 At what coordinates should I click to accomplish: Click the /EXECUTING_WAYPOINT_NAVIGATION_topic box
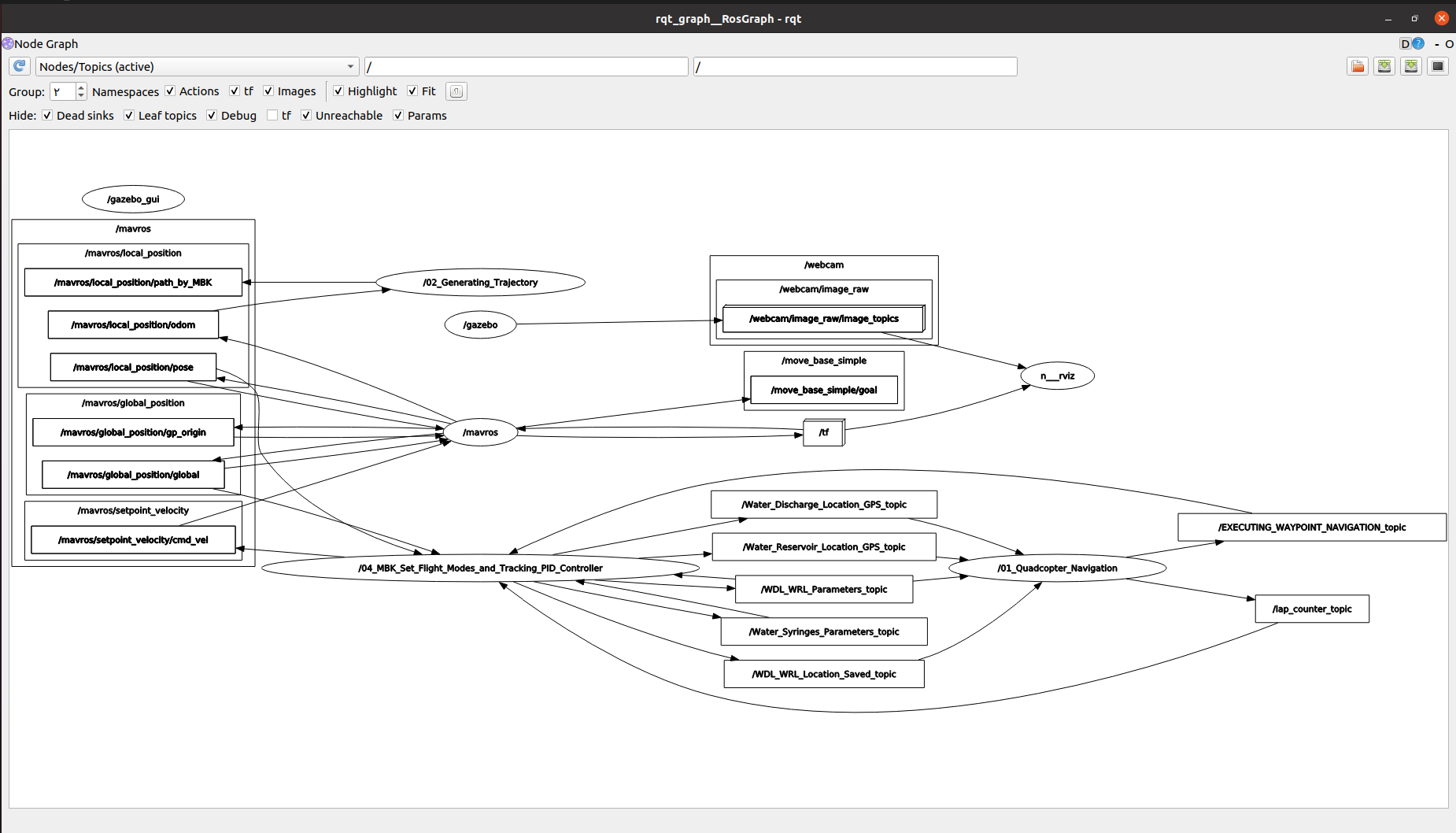click(1311, 528)
